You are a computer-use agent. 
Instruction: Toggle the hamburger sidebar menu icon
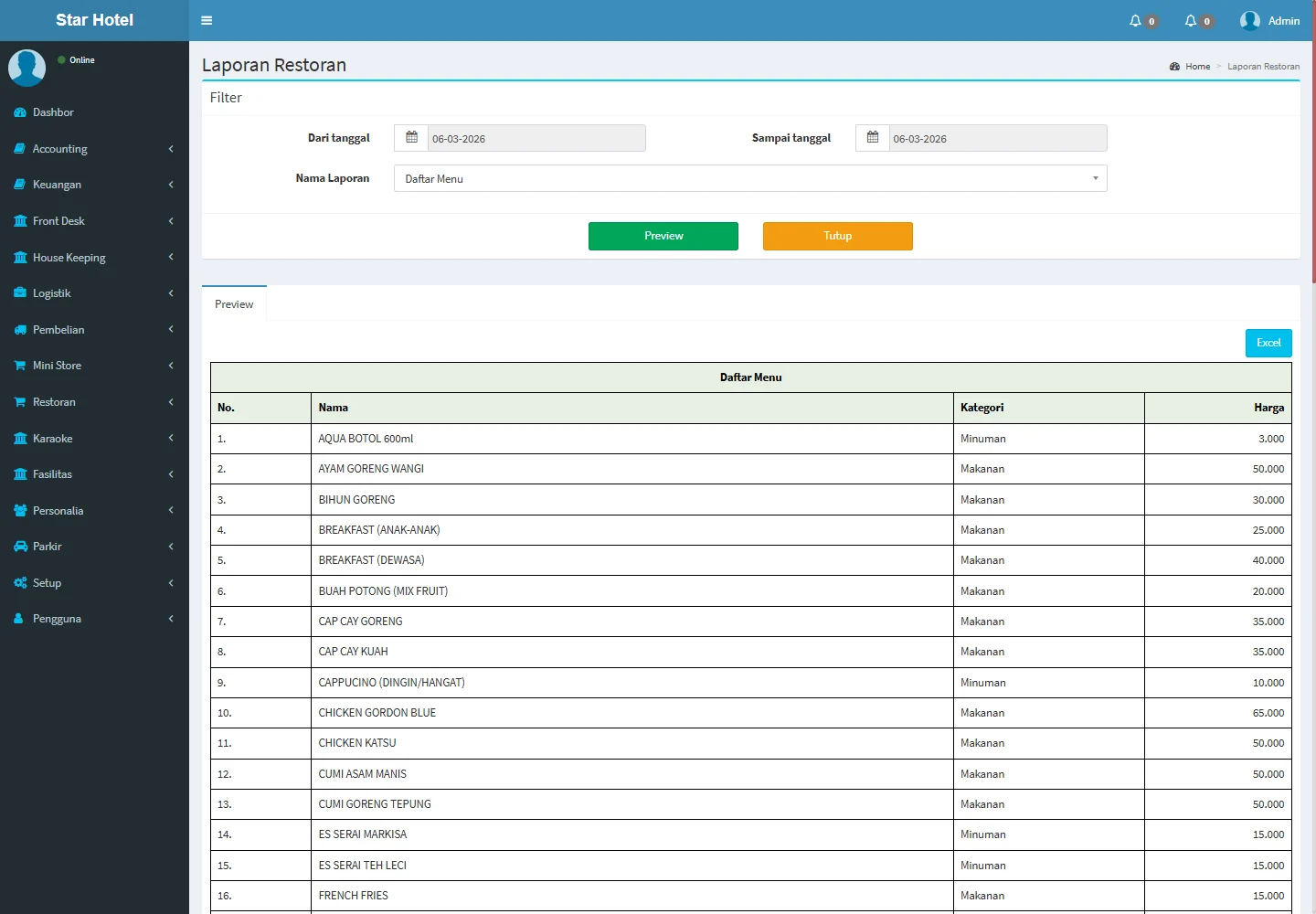pyautogui.click(x=207, y=20)
